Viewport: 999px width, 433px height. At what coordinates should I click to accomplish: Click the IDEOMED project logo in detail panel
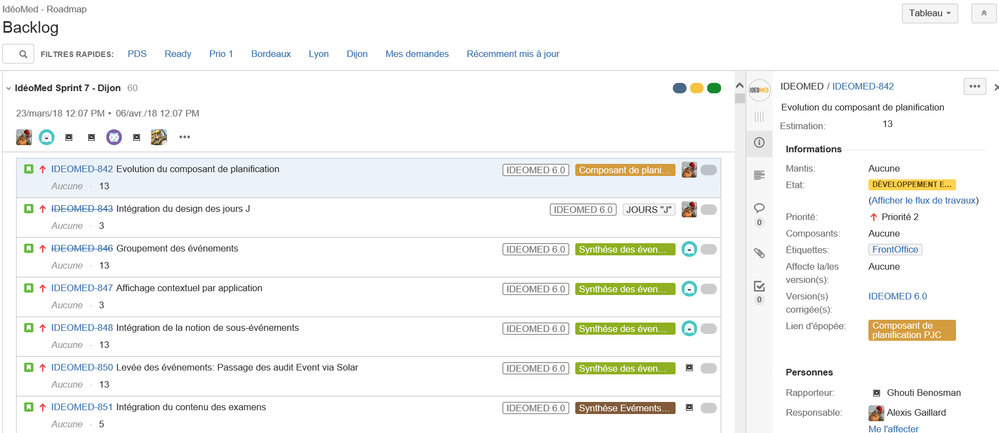(x=759, y=90)
